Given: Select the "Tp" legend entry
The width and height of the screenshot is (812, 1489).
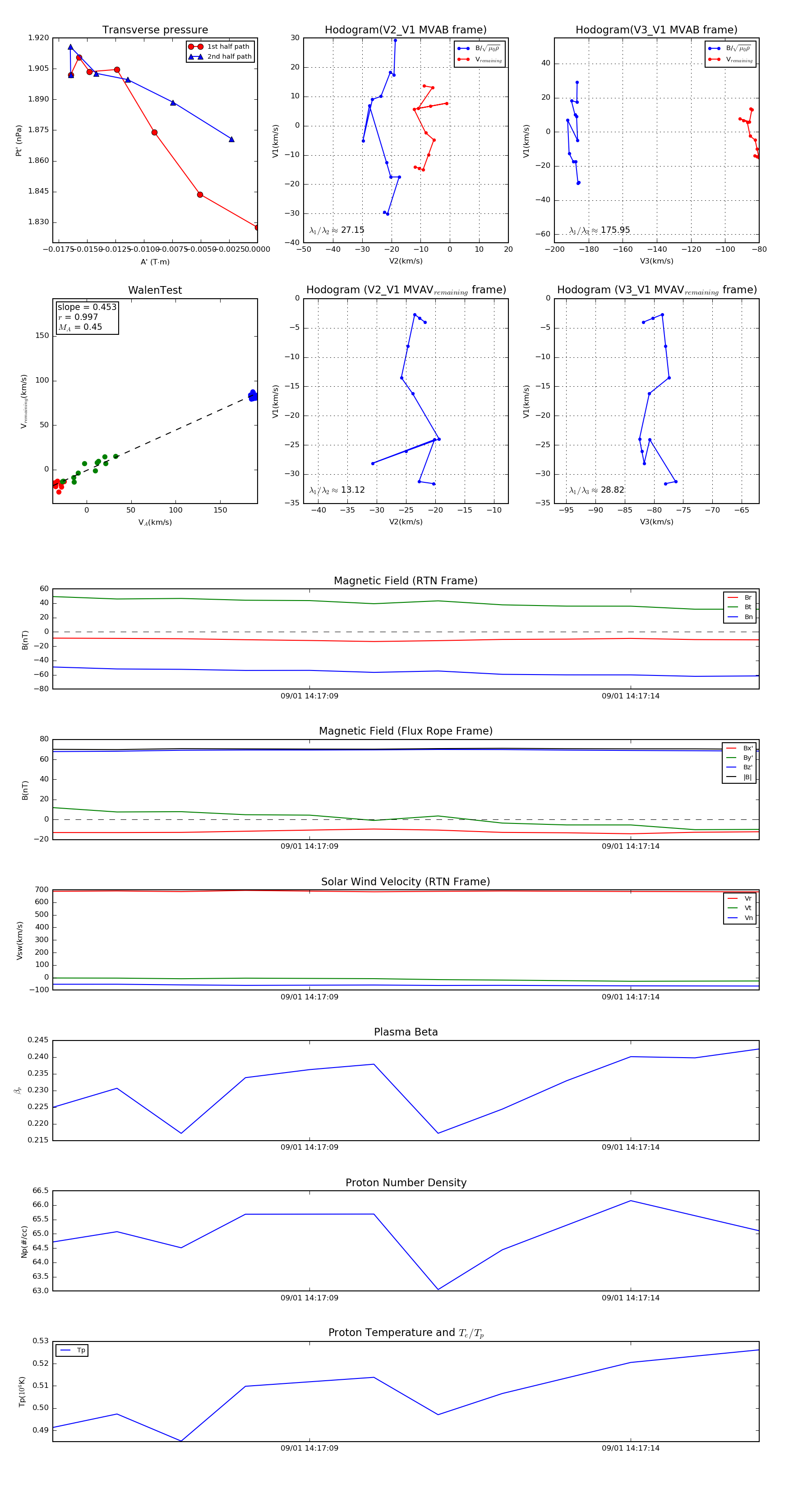Looking at the screenshot, I should click(x=73, y=1350).
